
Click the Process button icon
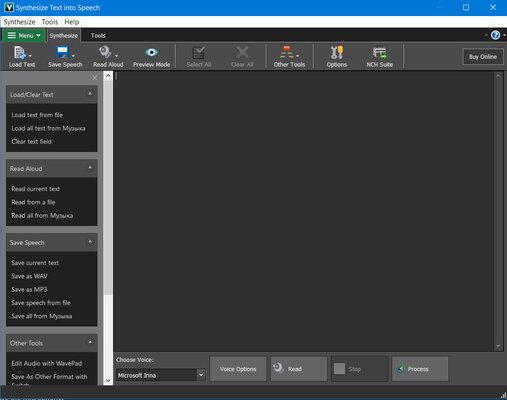[401, 369]
